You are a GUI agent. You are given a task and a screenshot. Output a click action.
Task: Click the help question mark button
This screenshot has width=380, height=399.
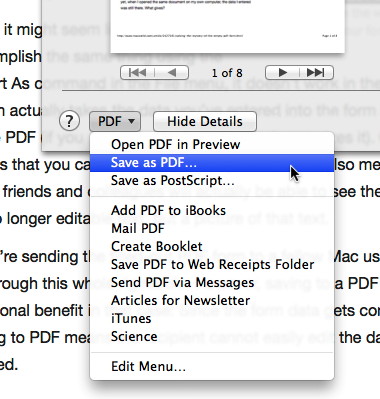(x=69, y=121)
